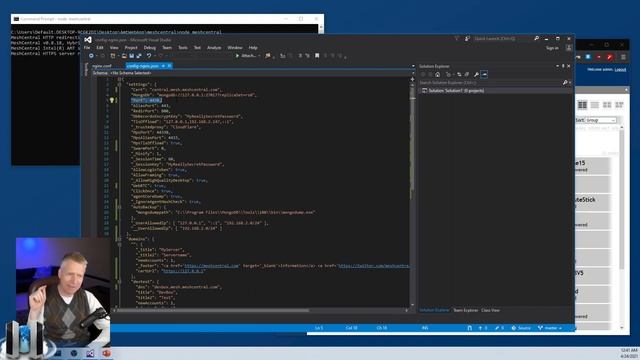The width and height of the screenshot is (640, 360).
Task: Open the Analyze menu
Action: pyautogui.click(x=214, y=48)
